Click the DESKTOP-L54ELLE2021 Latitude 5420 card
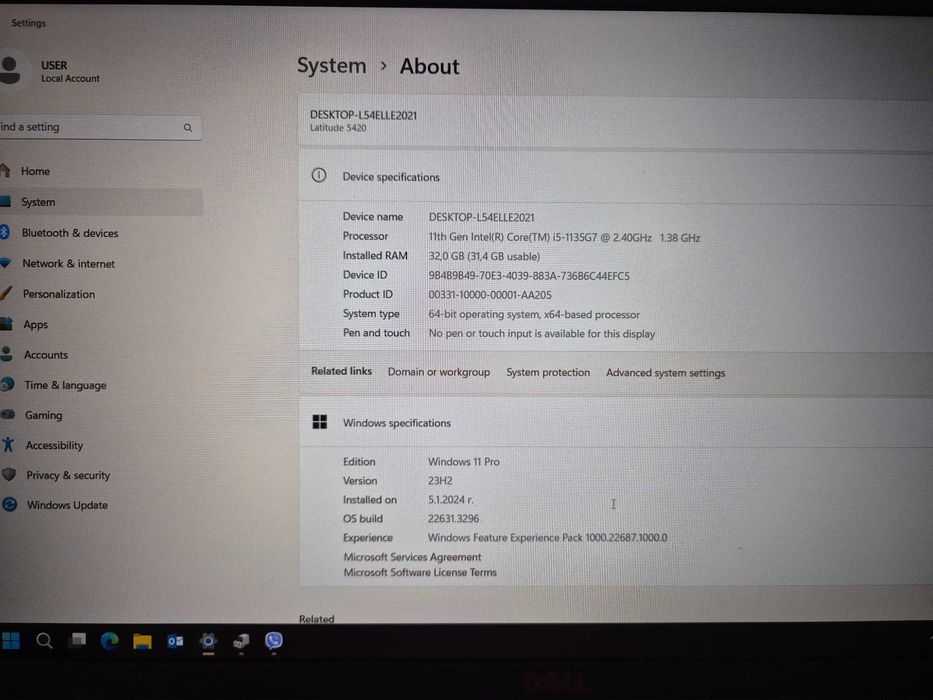This screenshot has height=700, width=933. (615, 121)
